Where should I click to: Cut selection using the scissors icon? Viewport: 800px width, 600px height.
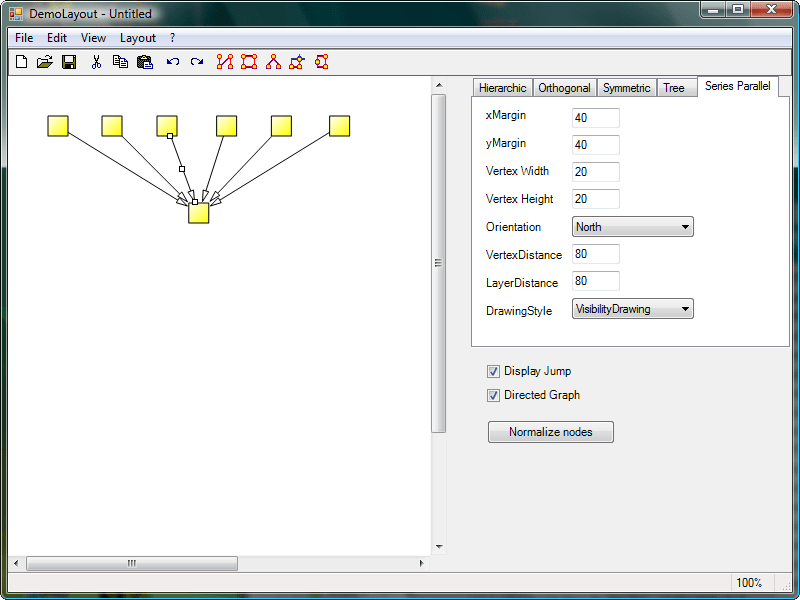coord(96,62)
